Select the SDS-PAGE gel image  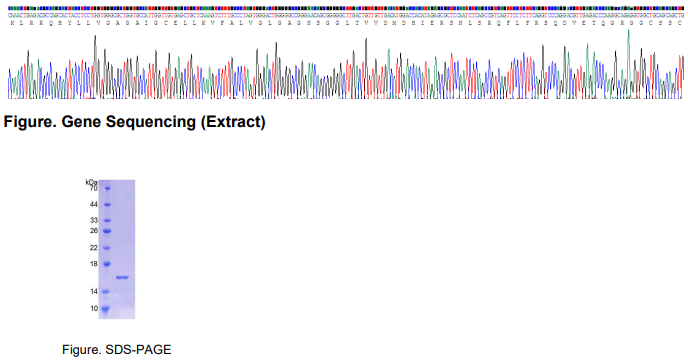pyautogui.click(x=116, y=249)
